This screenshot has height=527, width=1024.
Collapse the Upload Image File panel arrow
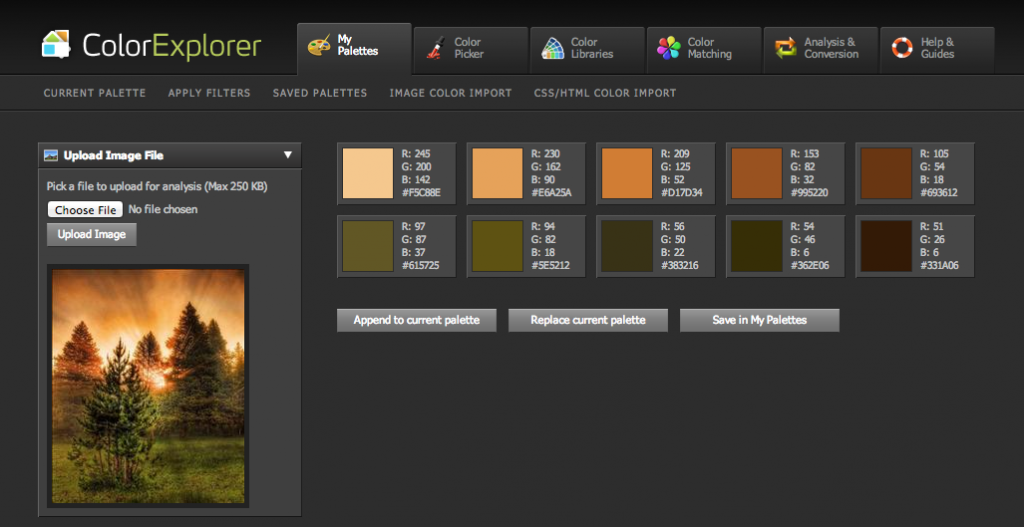287,155
